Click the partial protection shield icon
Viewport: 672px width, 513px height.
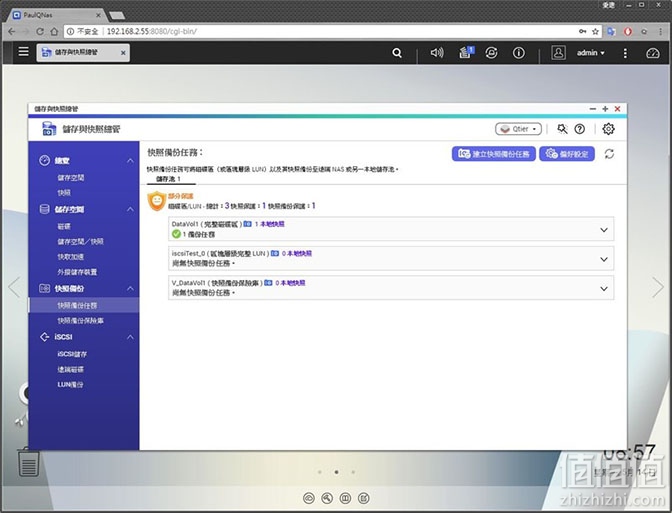click(157, 201)
